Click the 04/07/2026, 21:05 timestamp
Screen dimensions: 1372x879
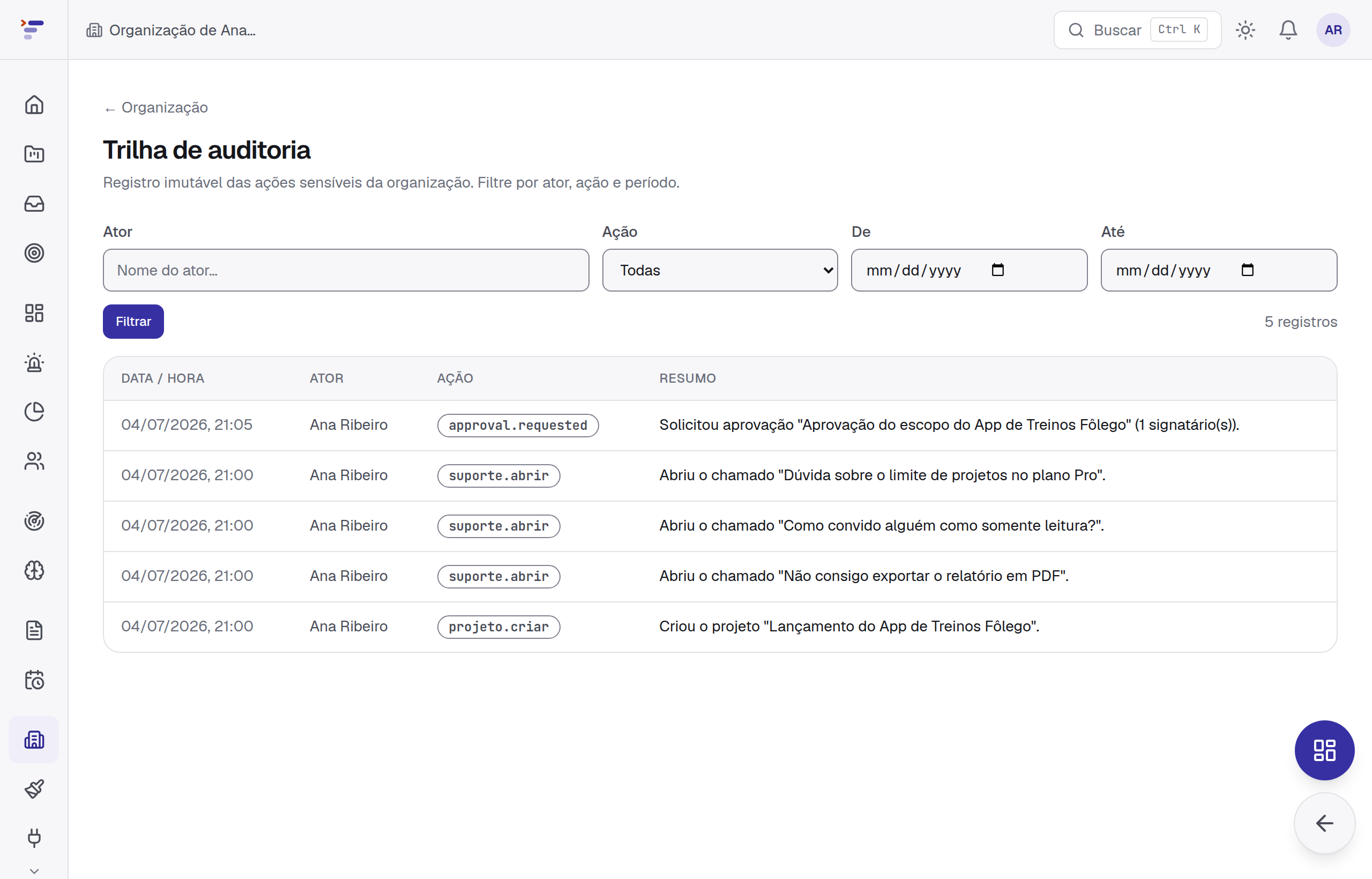click(x=187, y=424)
